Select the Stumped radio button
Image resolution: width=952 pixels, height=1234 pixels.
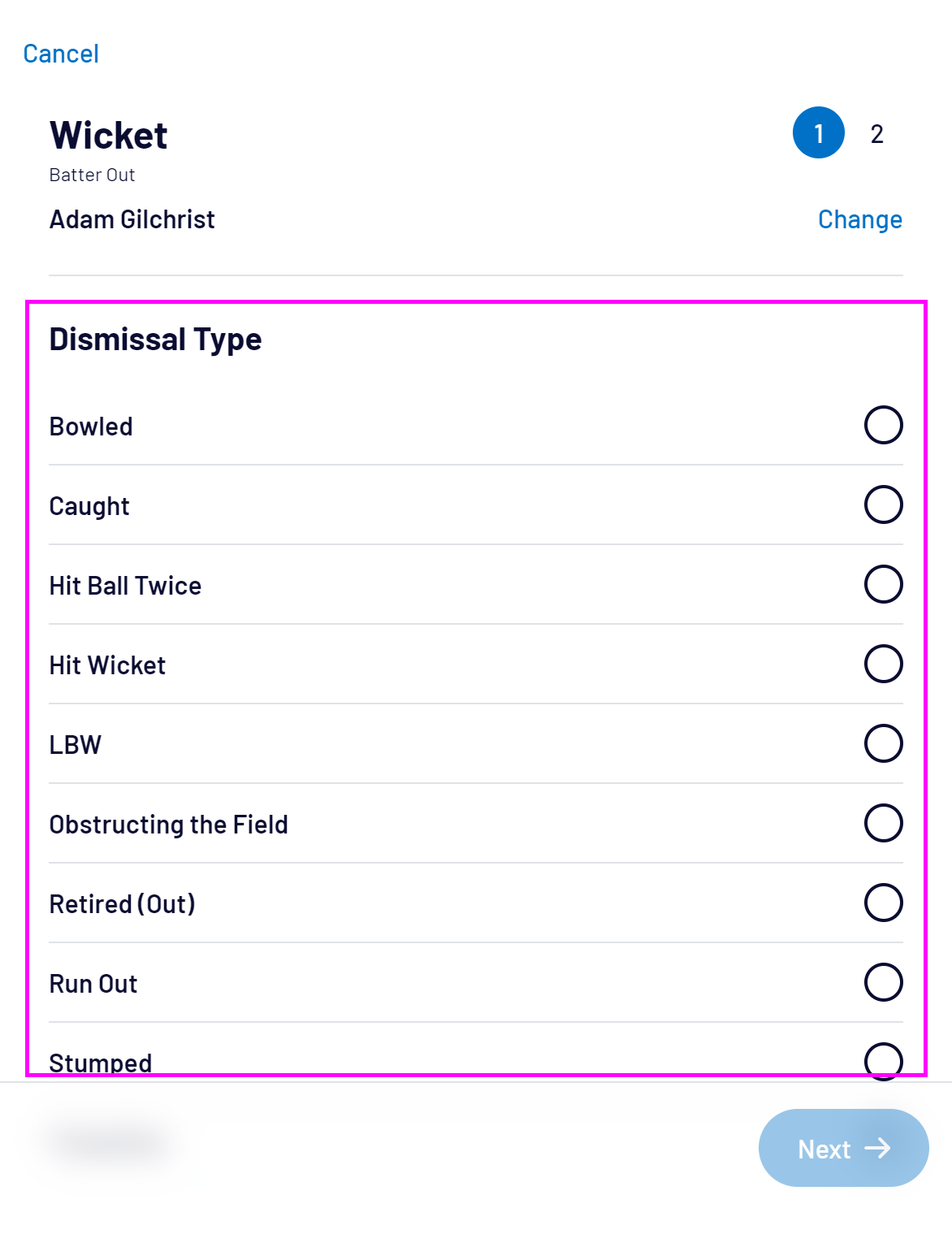point(883,1060)
